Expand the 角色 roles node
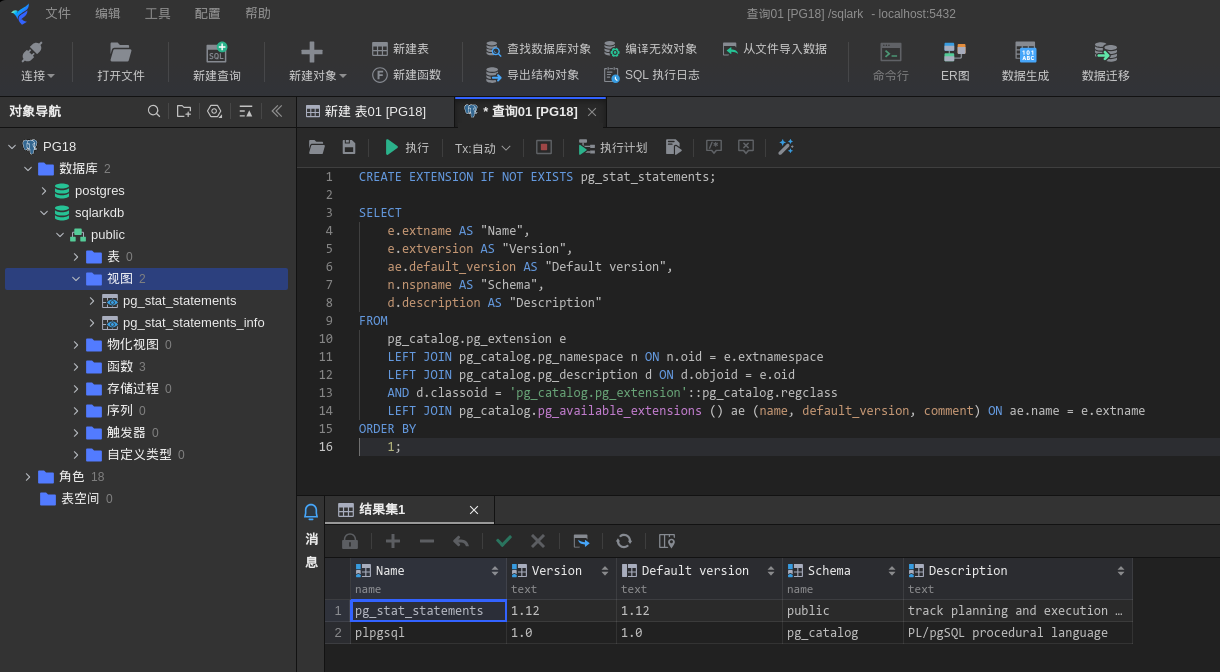Screen dimensions: 1220x672 (x=28, y=477)
